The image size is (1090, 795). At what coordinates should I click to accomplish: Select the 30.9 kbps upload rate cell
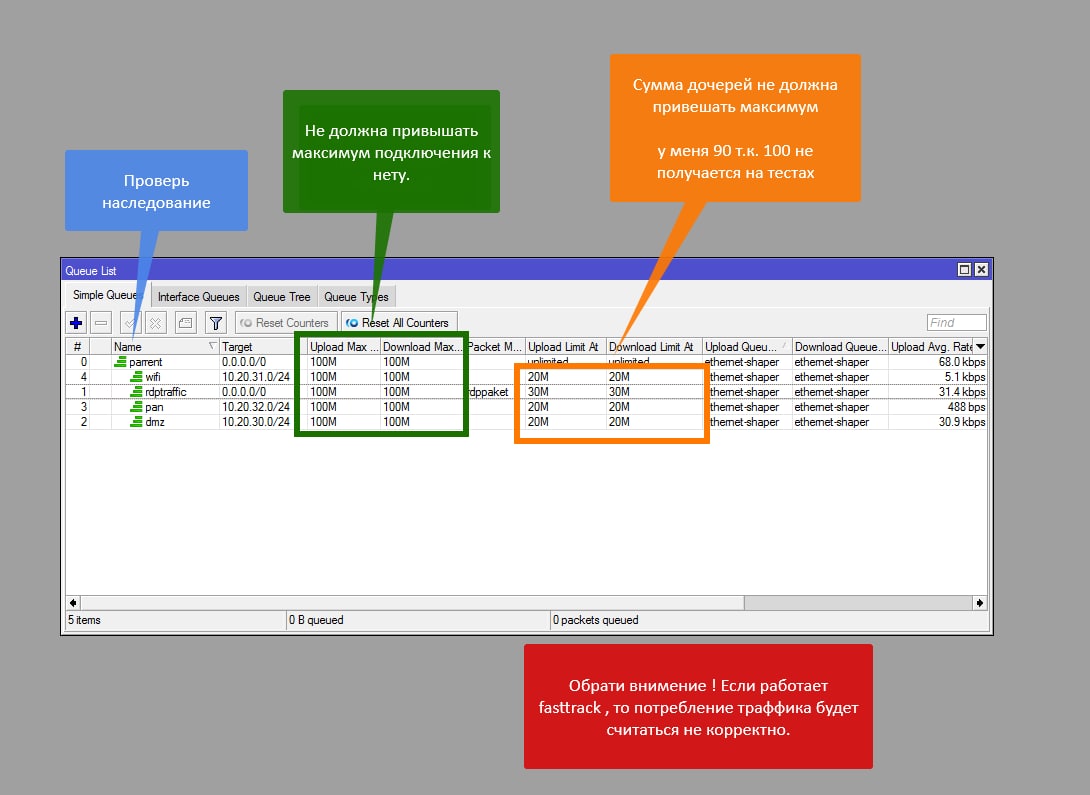pyautogui.click(x=961, y=422)
